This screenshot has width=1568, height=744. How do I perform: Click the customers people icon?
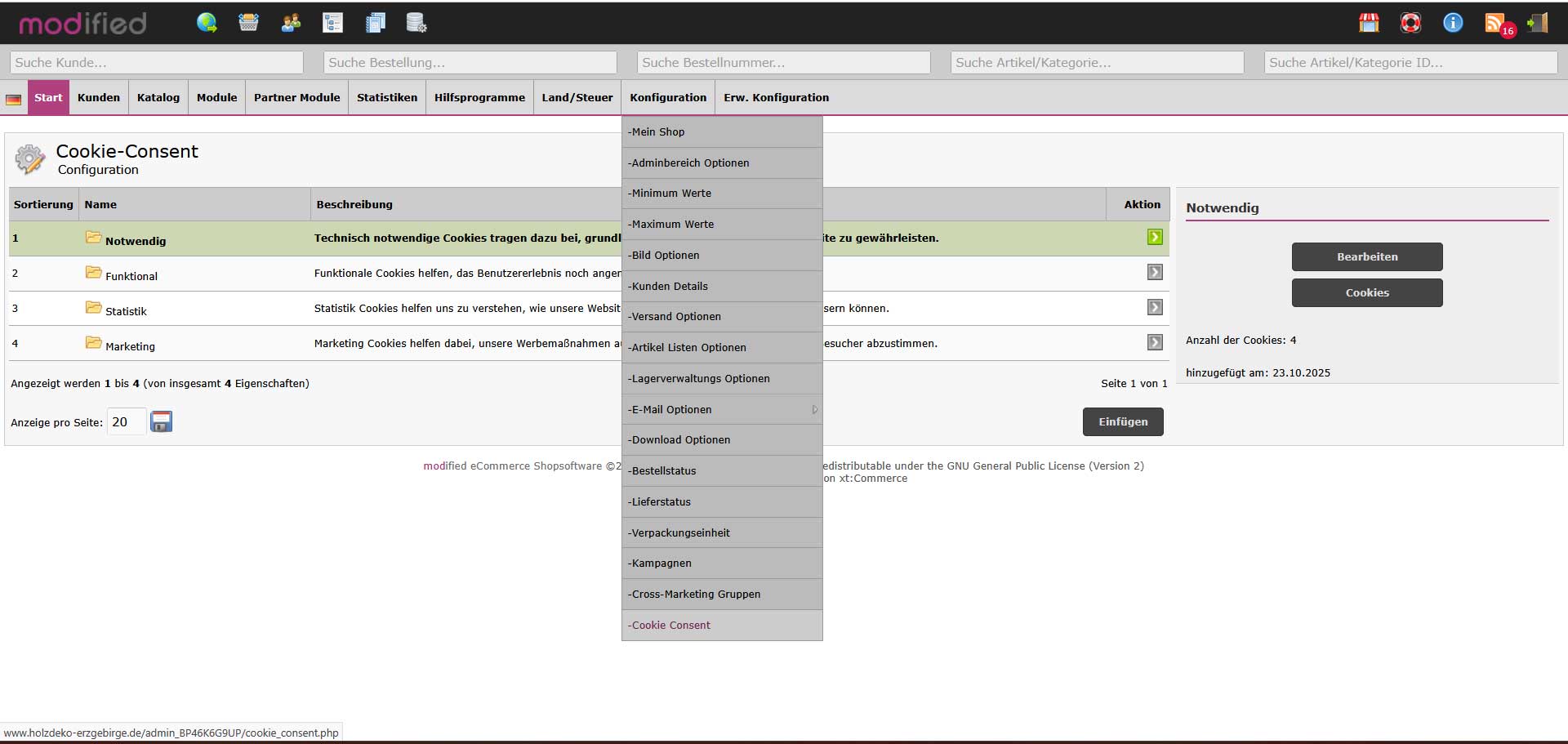pos(291,23)
